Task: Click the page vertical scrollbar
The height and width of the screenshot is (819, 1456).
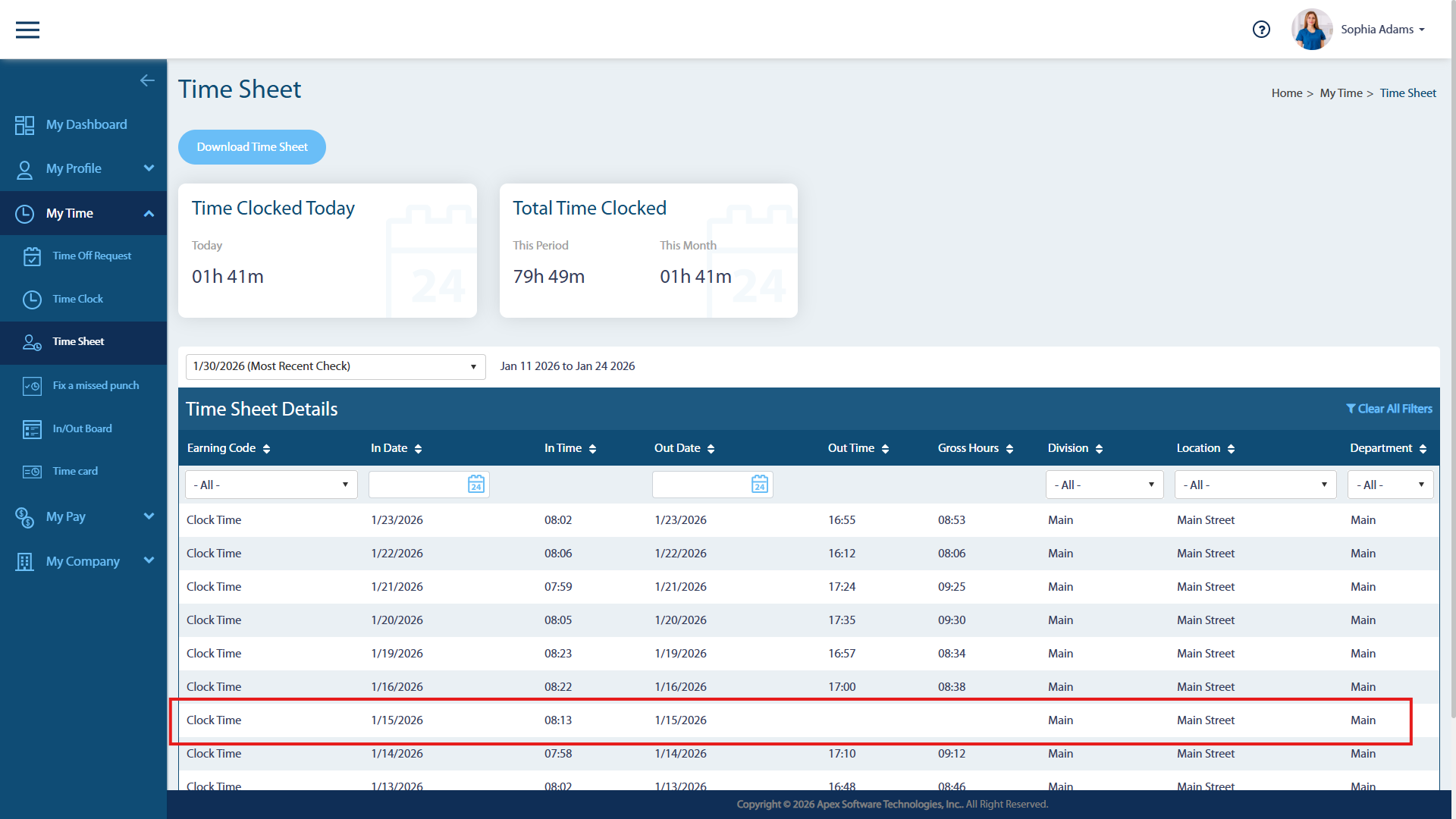Action: click(1453, 359)
